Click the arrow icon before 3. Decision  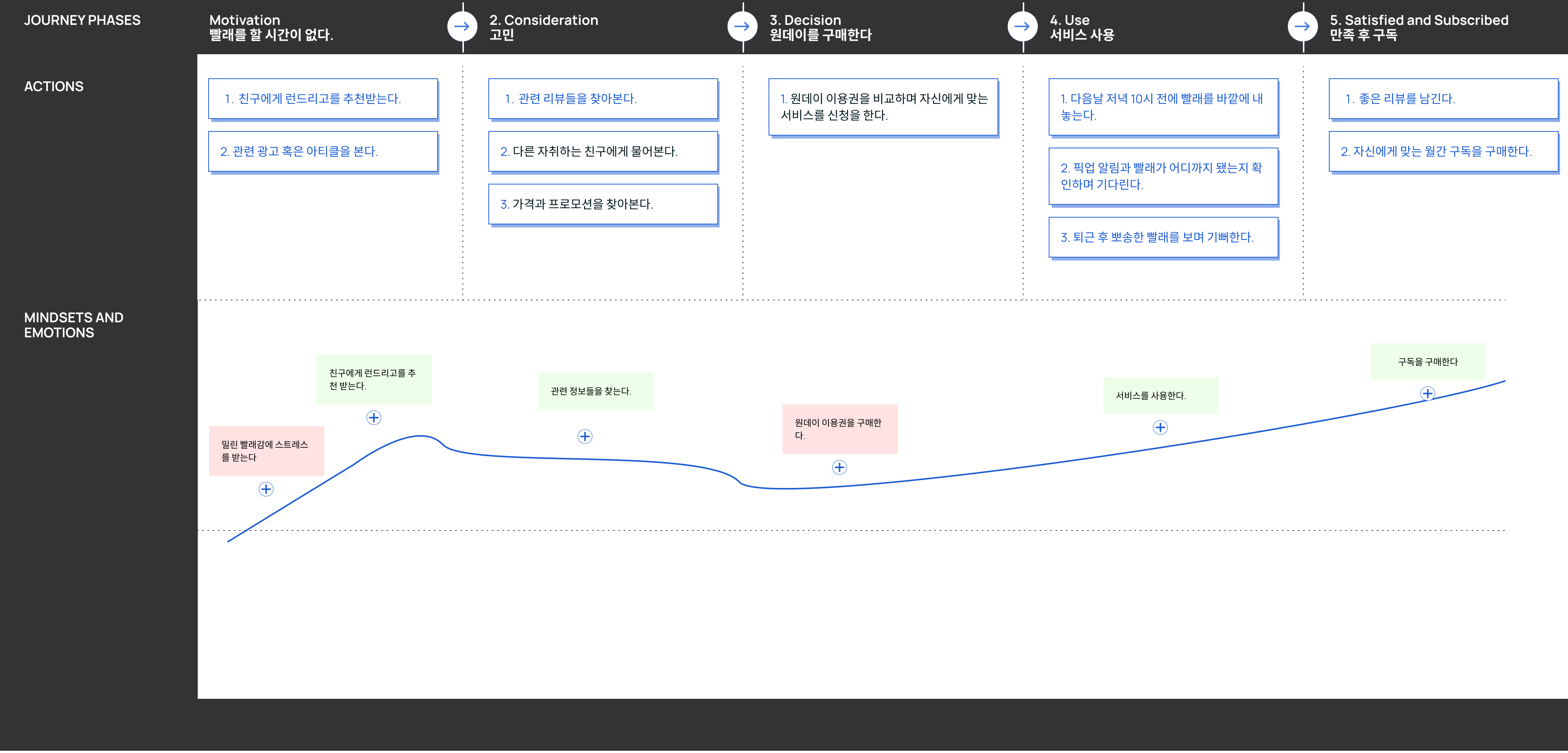[x=742, y=26]
